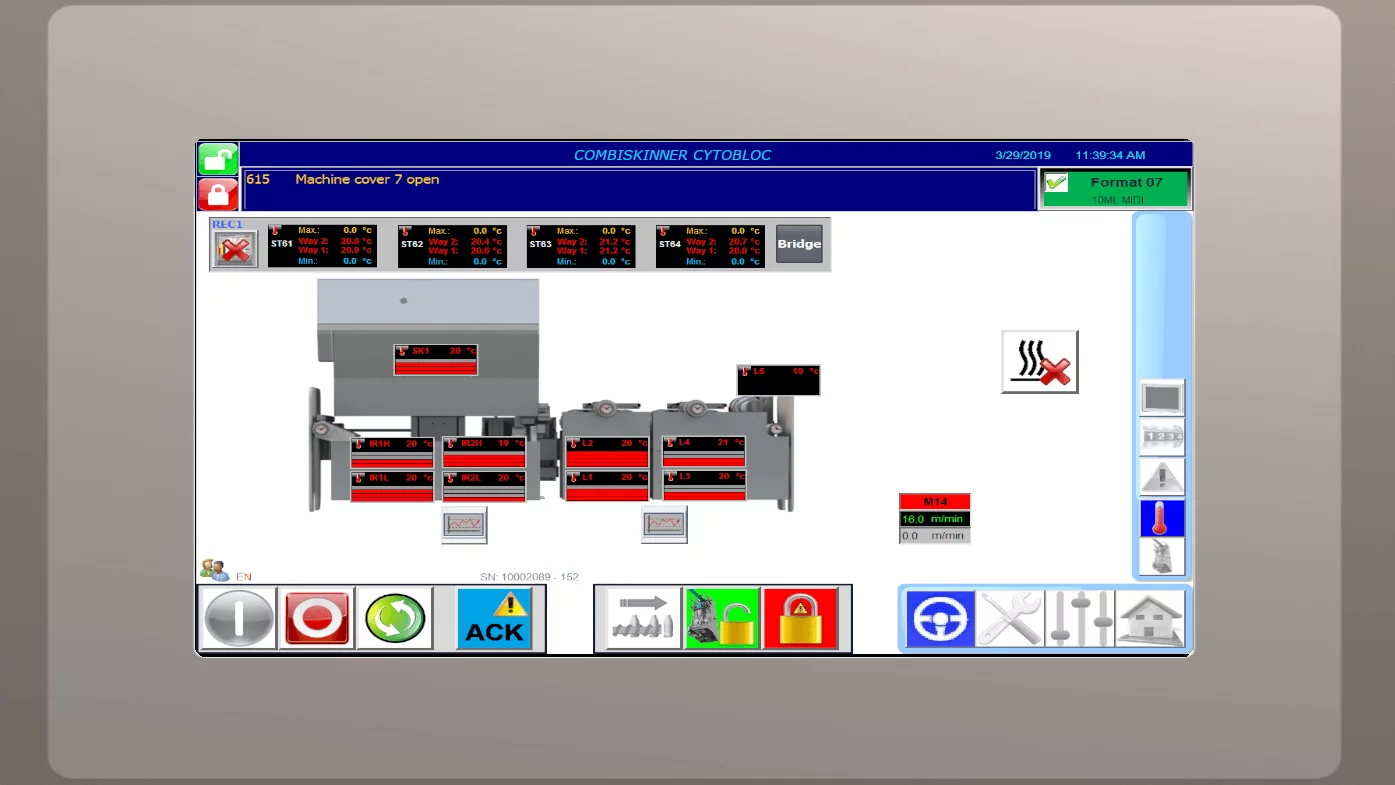Viewport: 1395px width, 785px height.
Task: Toggle the heating disabled icon
Action: click(1040, 362)
